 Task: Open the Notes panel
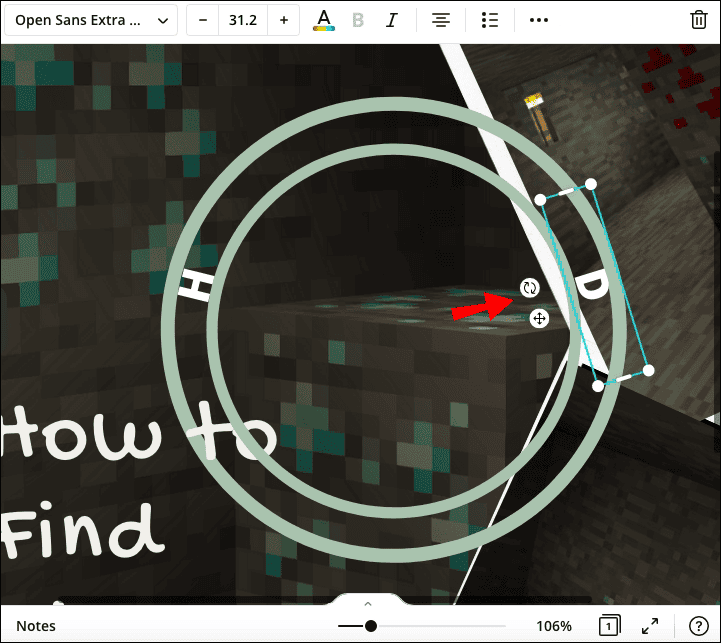pos(36,626)
